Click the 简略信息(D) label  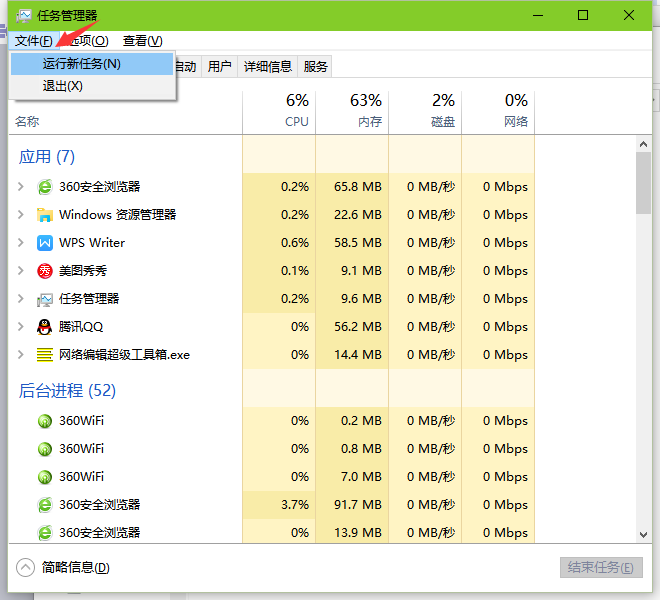pos(76,568)
